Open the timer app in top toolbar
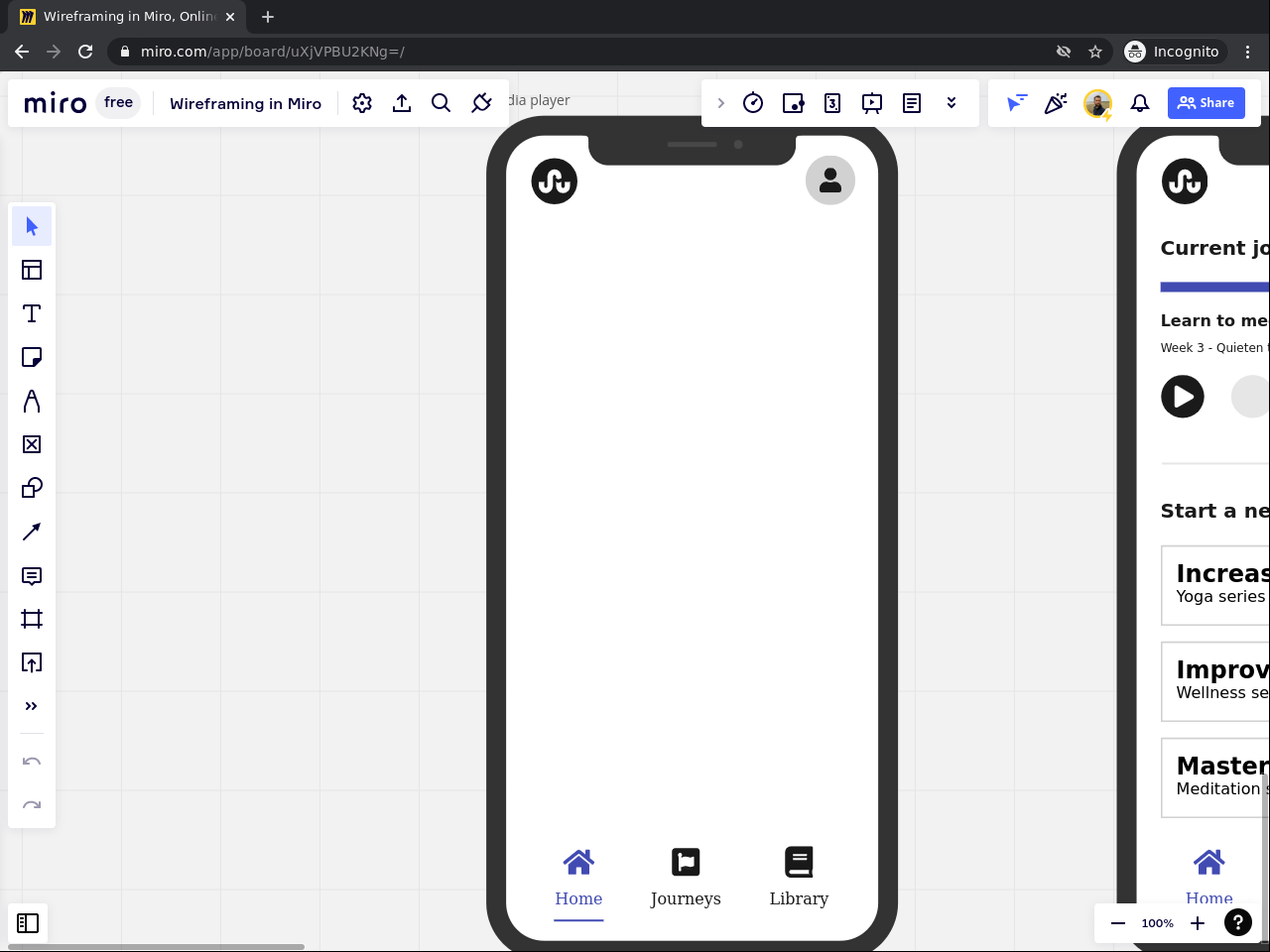The width and height of the screenshot is (1270, 952). point(753,103)
